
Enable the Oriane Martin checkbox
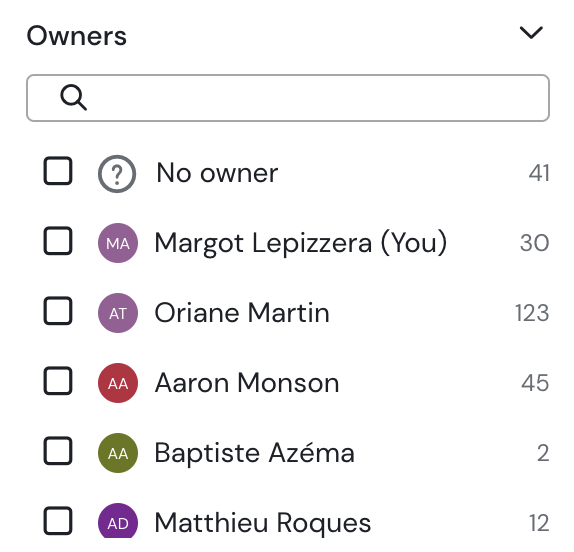[58, 310]
